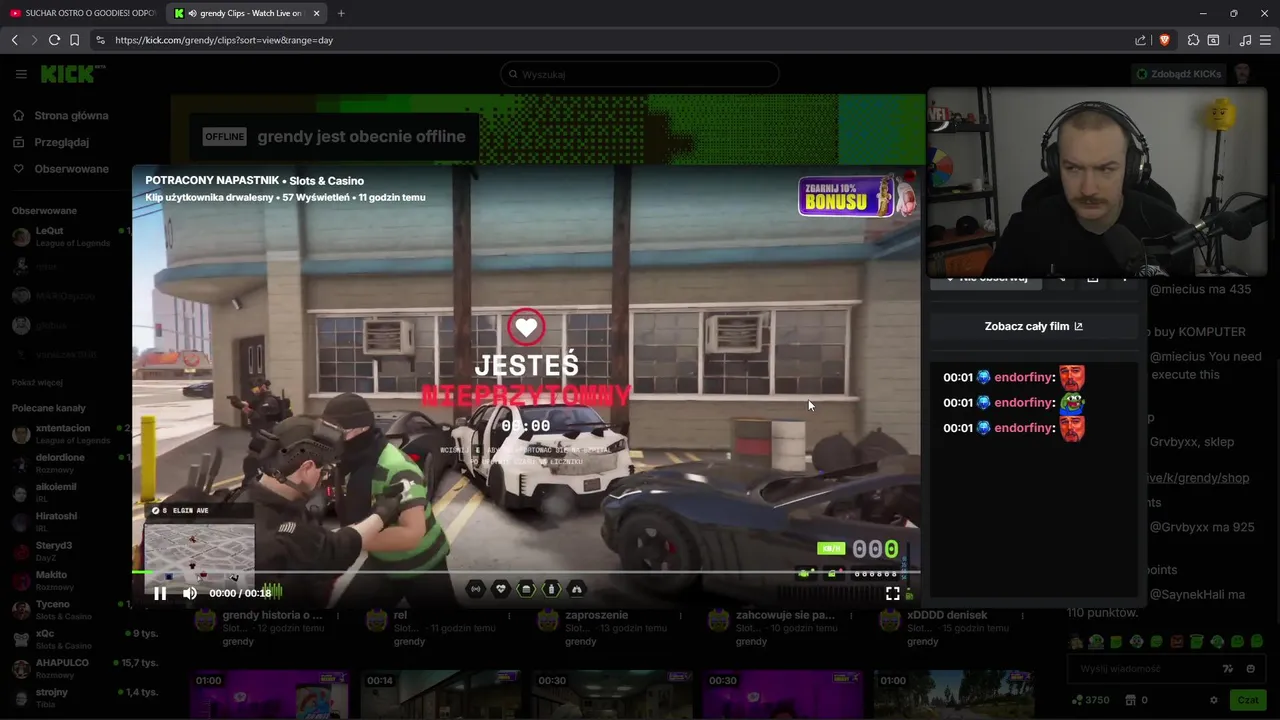Seek on the clip progress bar
The height and width of the screenshot is (720, 1280).
(x=526, y=573)
